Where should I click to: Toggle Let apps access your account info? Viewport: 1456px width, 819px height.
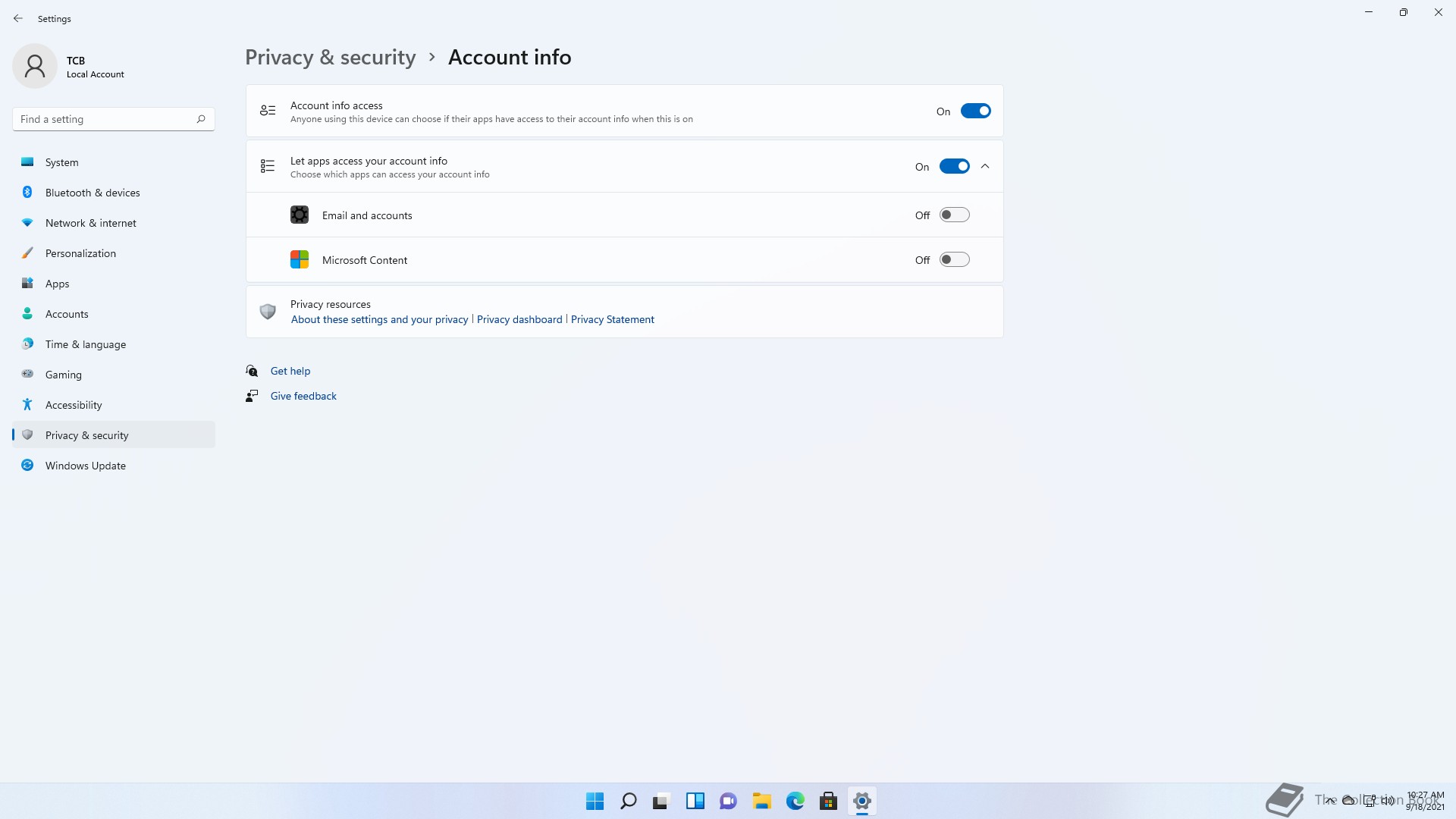[954, 167]
